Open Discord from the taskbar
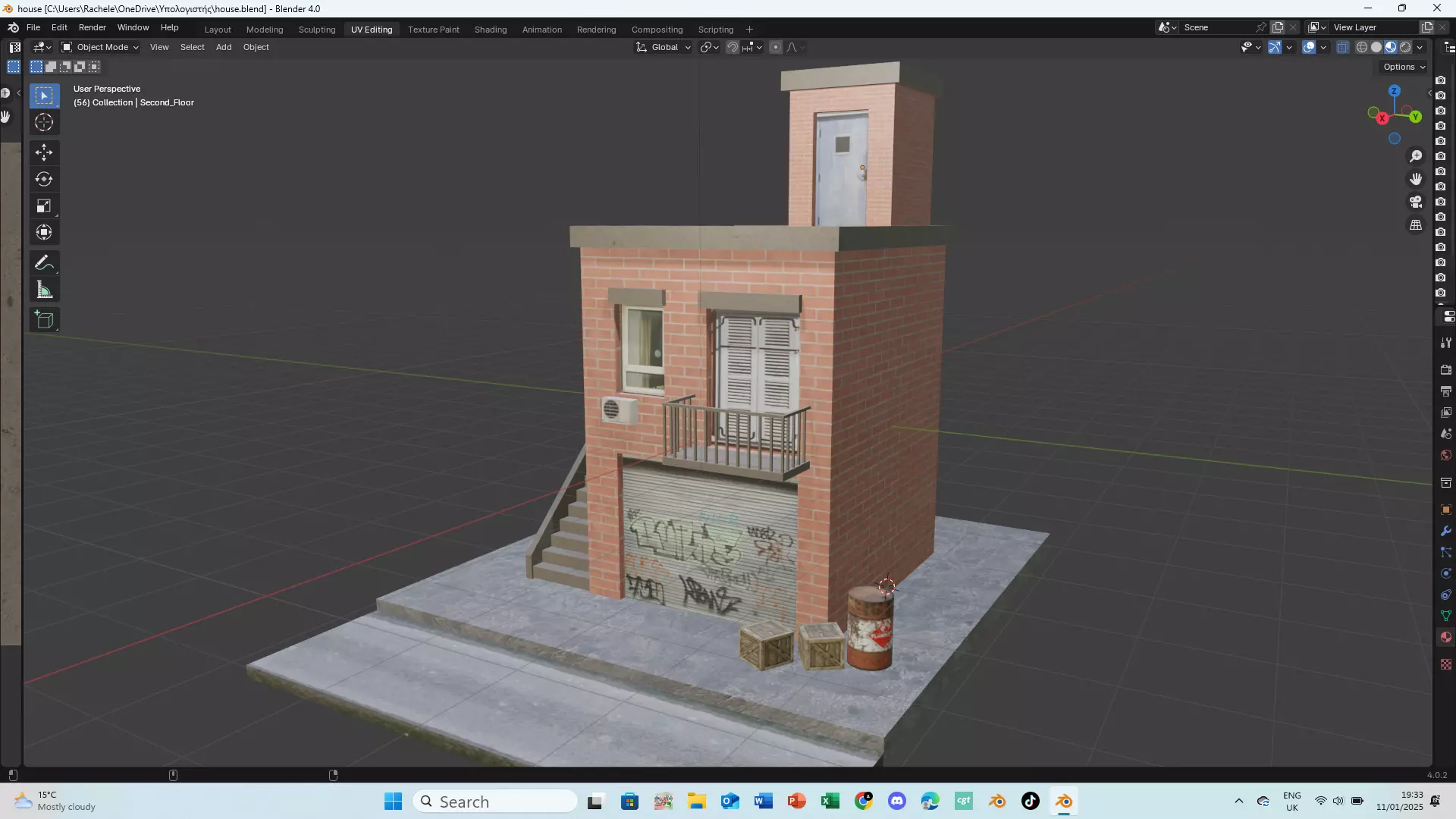 (897, 802)
